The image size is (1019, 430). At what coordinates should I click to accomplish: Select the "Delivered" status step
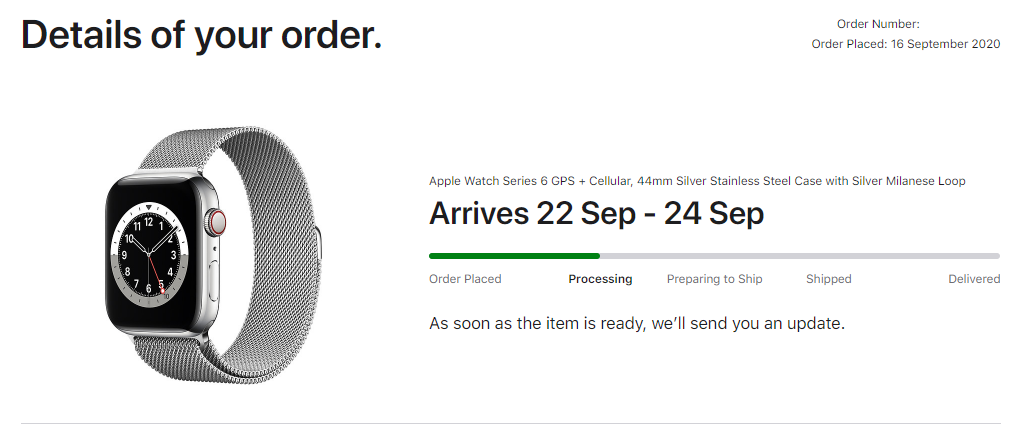coord(973,279)
